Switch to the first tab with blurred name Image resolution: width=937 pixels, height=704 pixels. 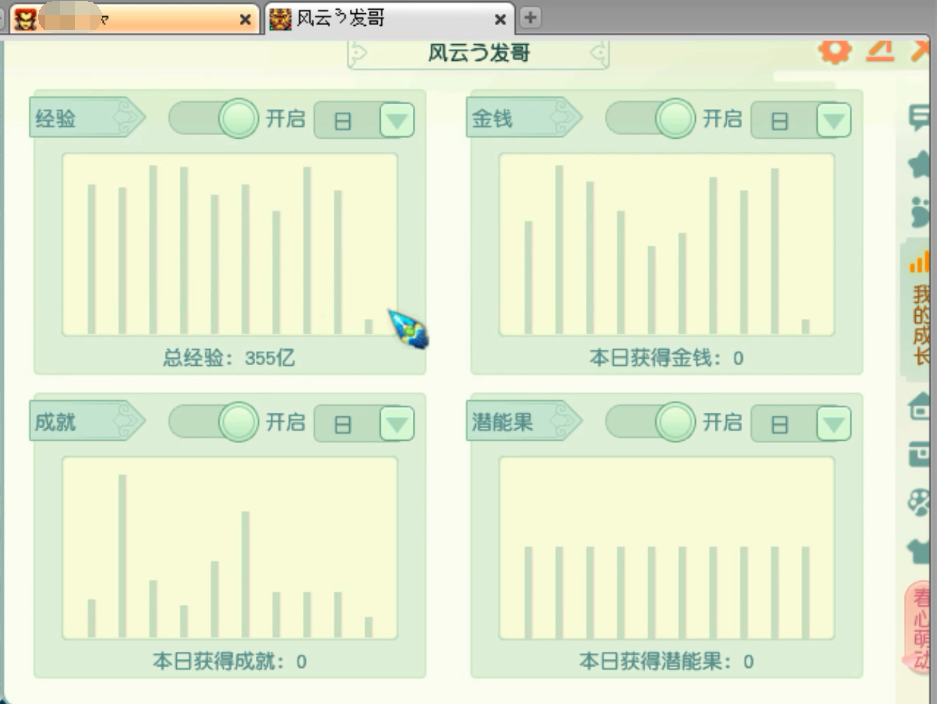pyautogui.click(x=134, y=19)
